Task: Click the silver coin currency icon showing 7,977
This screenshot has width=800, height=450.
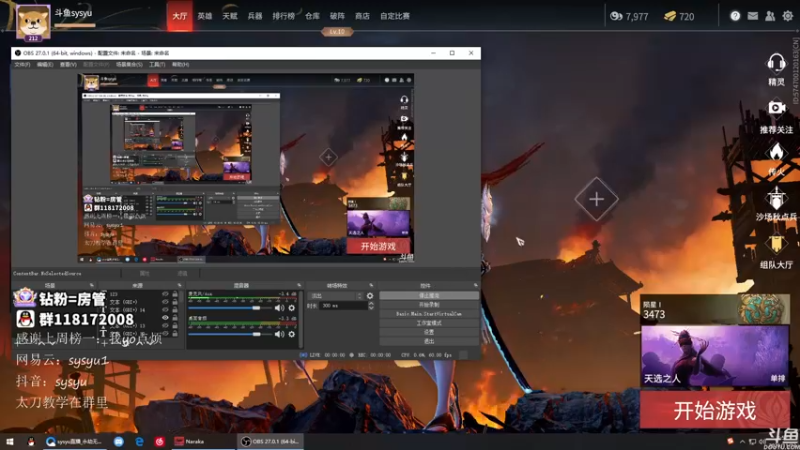Action: click(x=616, y=16)
